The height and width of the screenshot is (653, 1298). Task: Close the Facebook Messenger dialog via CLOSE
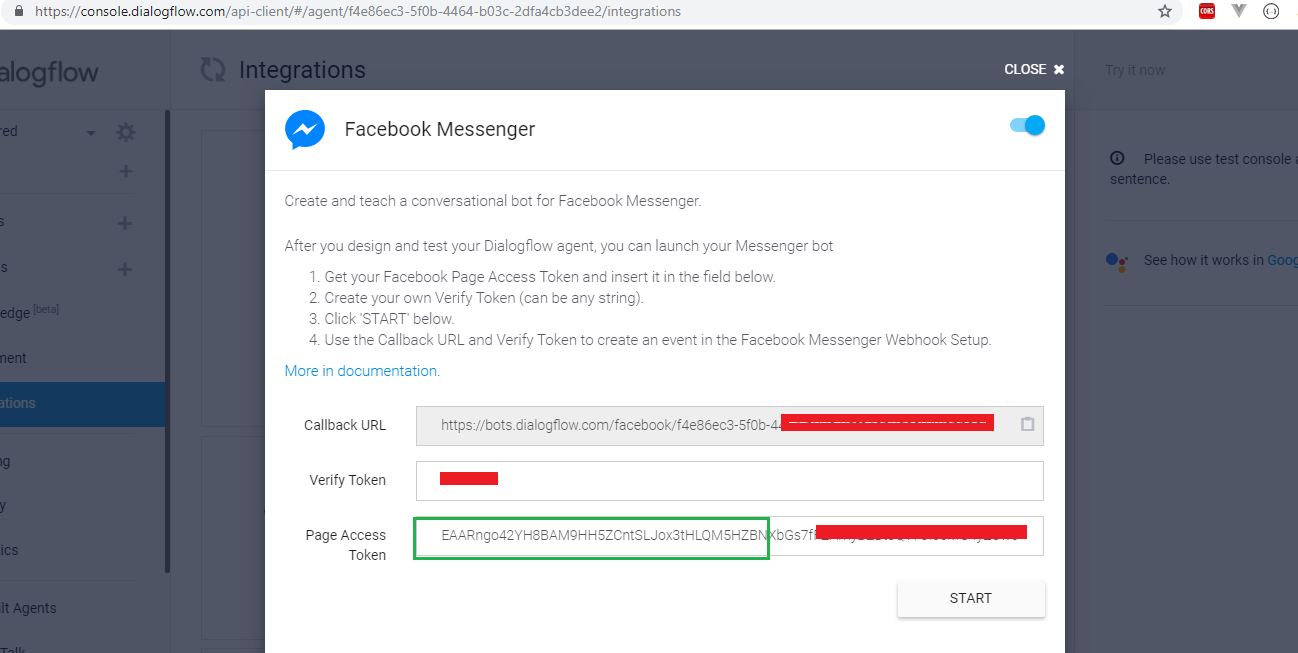pos(1034,69)
